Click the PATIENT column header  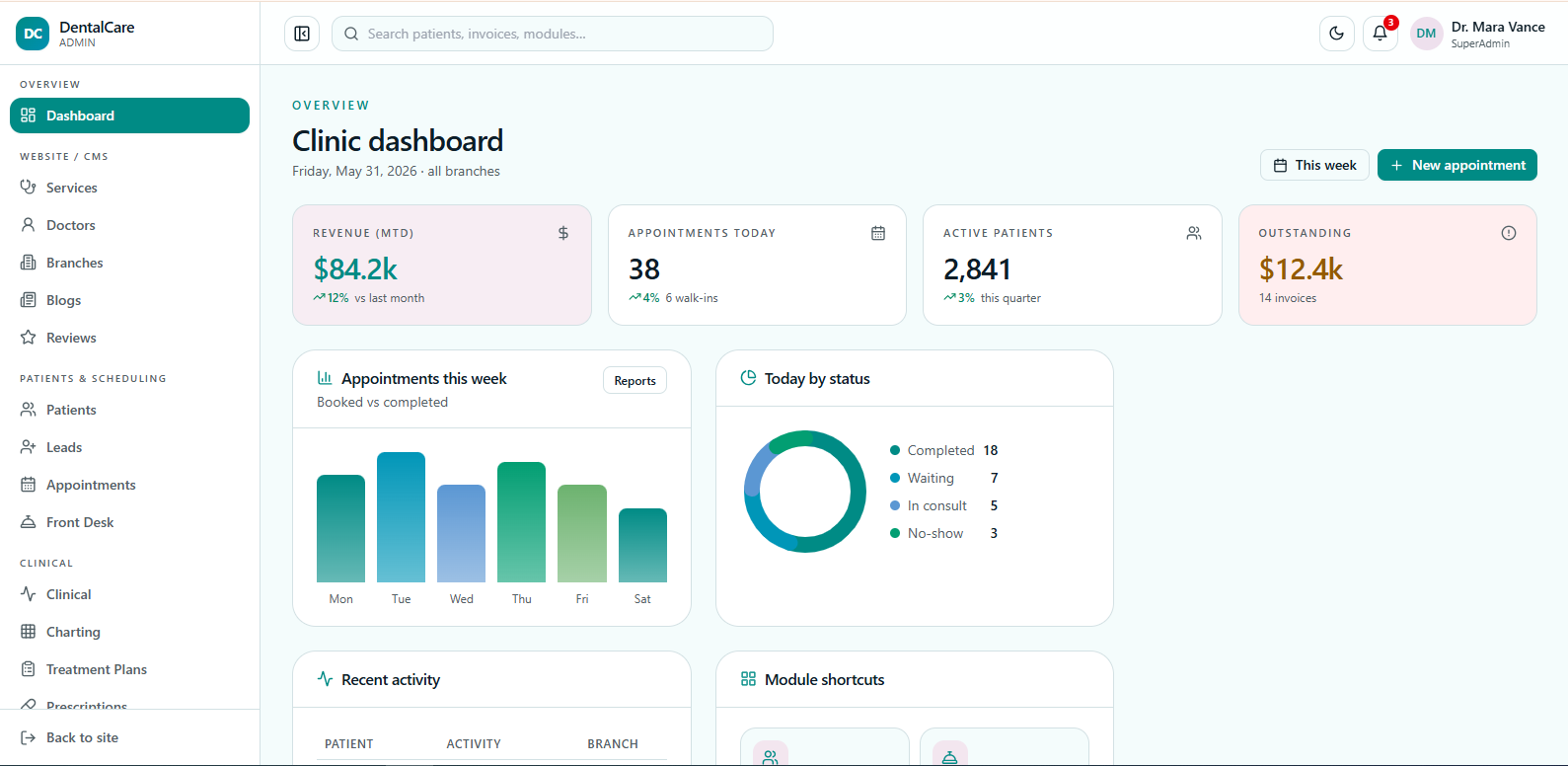(x=349, y=743)
